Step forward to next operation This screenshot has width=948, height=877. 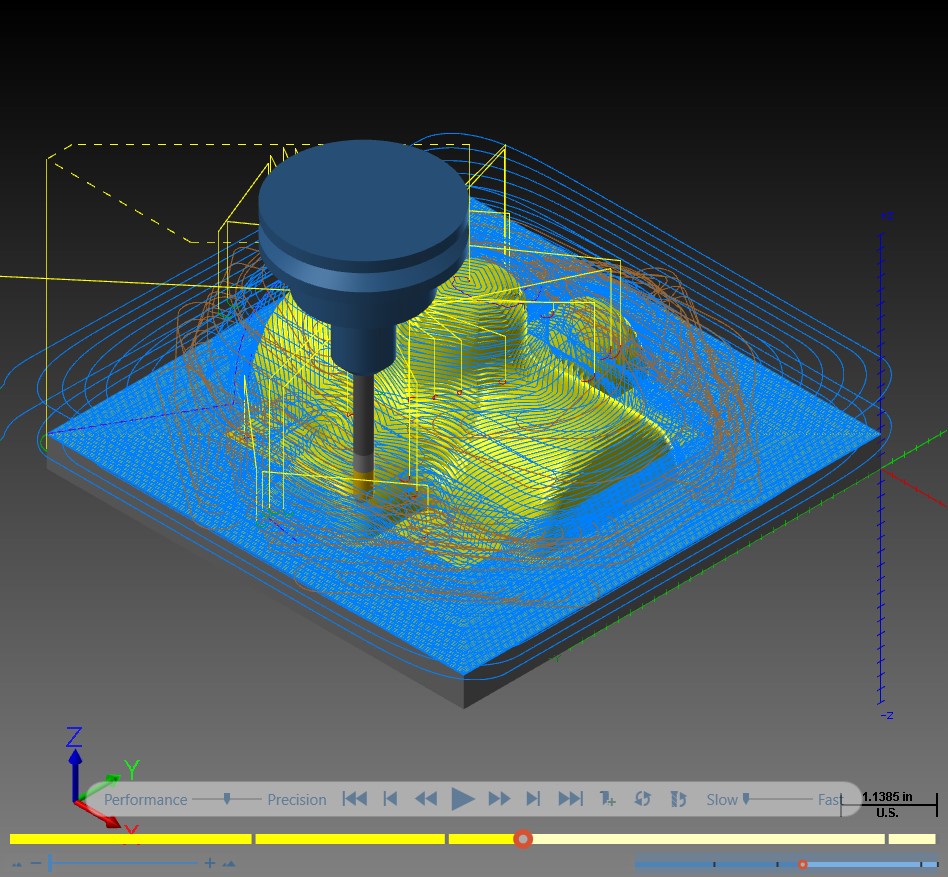[533, 799]
